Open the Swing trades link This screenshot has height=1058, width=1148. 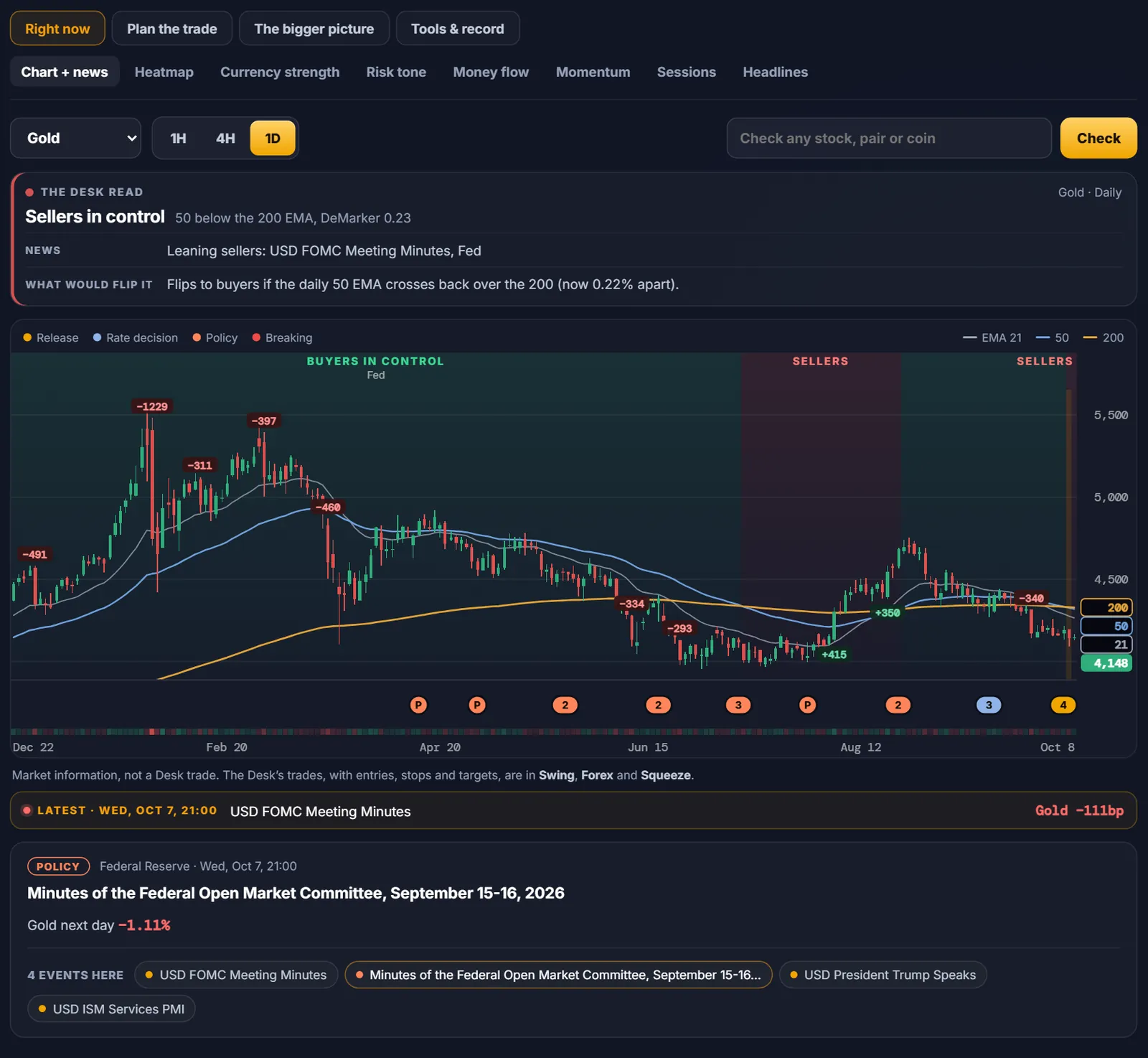(557, 775)
